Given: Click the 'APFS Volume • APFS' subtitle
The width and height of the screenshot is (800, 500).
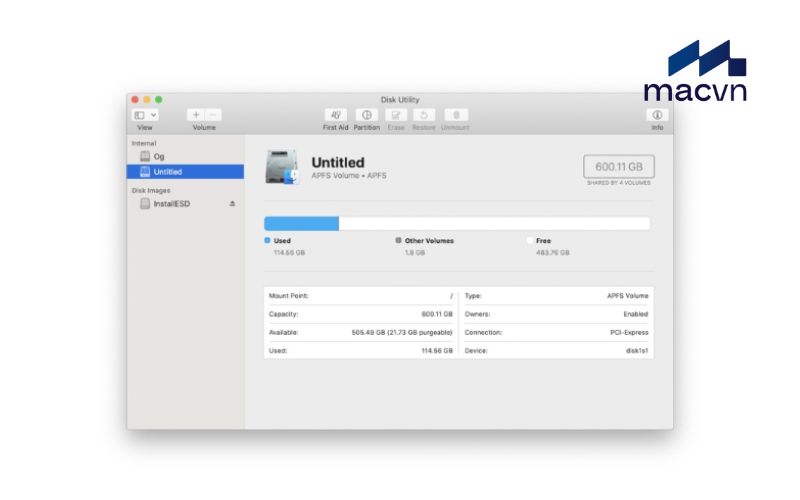Looking at the screenshot, I should point(349,176).
